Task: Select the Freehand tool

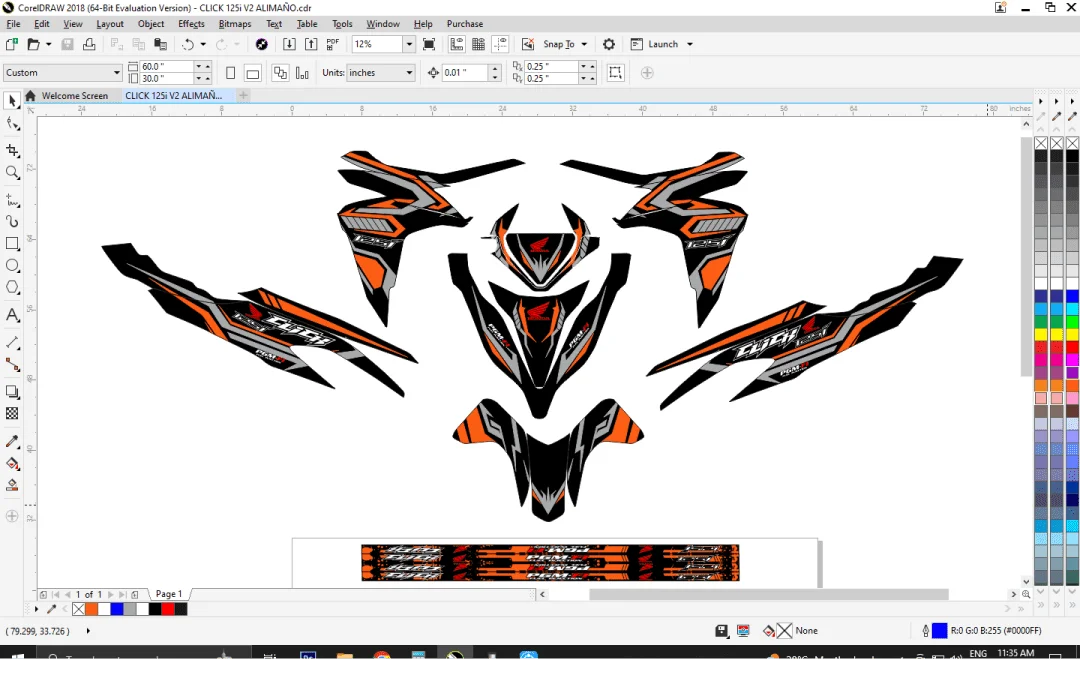Action: 12,200
